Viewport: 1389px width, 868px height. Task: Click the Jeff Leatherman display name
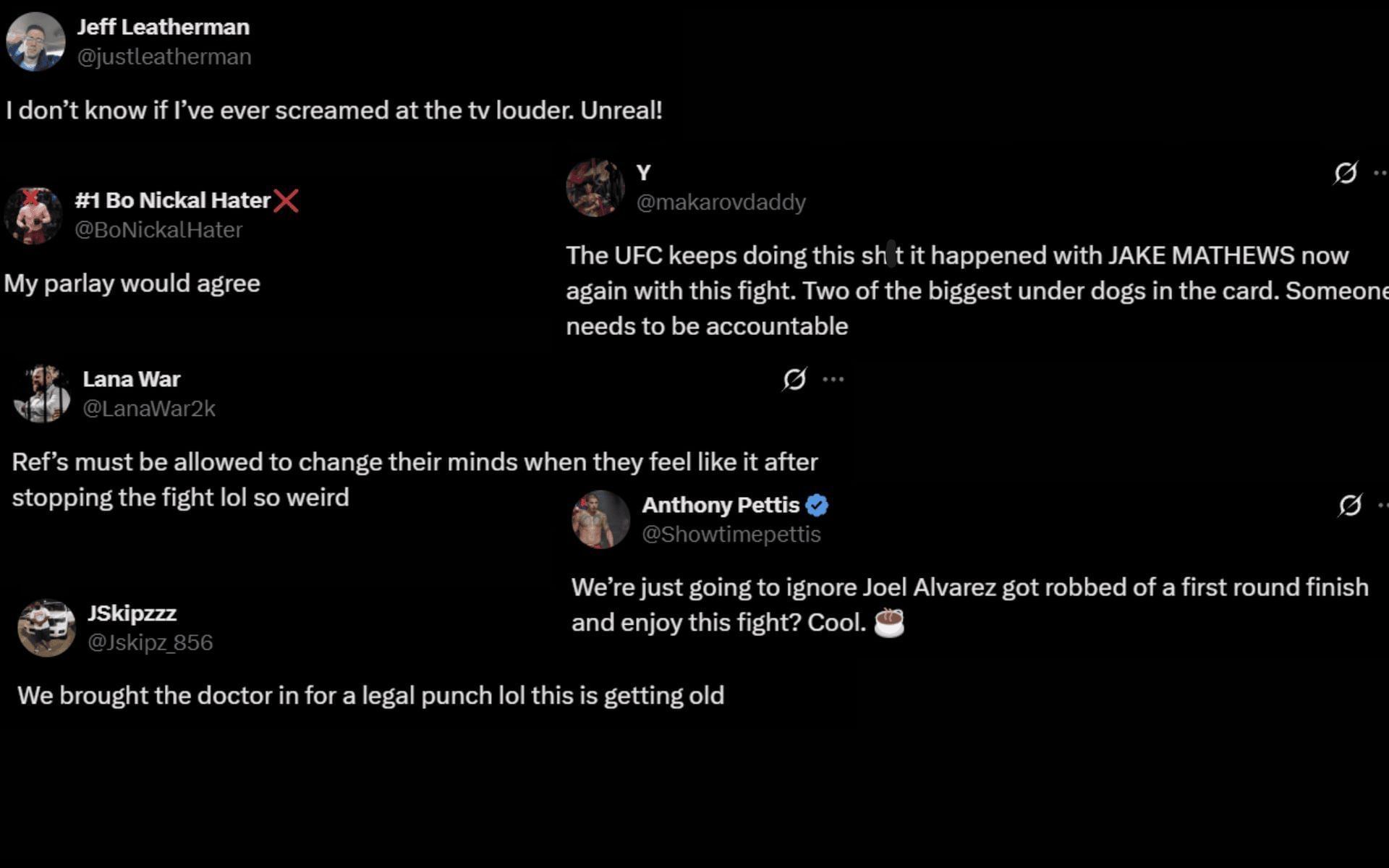pos(163,27)
